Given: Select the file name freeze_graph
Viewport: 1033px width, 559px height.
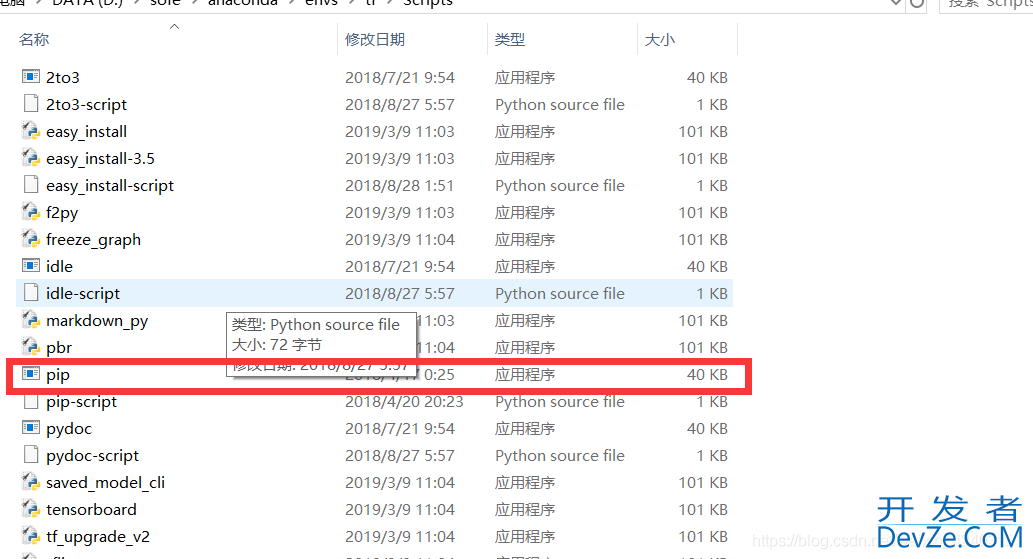Looking at the screenshot, I should pyautogui.click(x=94, y=240).
